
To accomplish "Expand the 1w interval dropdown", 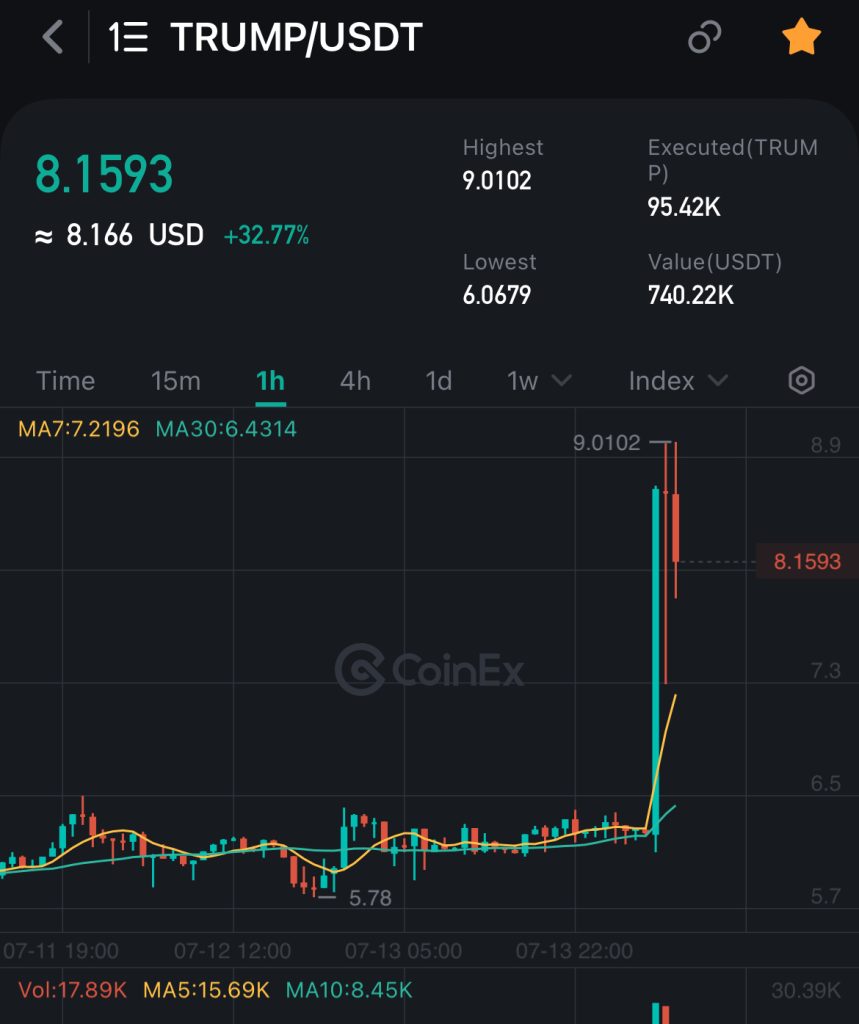I will (x=540, y=381).
